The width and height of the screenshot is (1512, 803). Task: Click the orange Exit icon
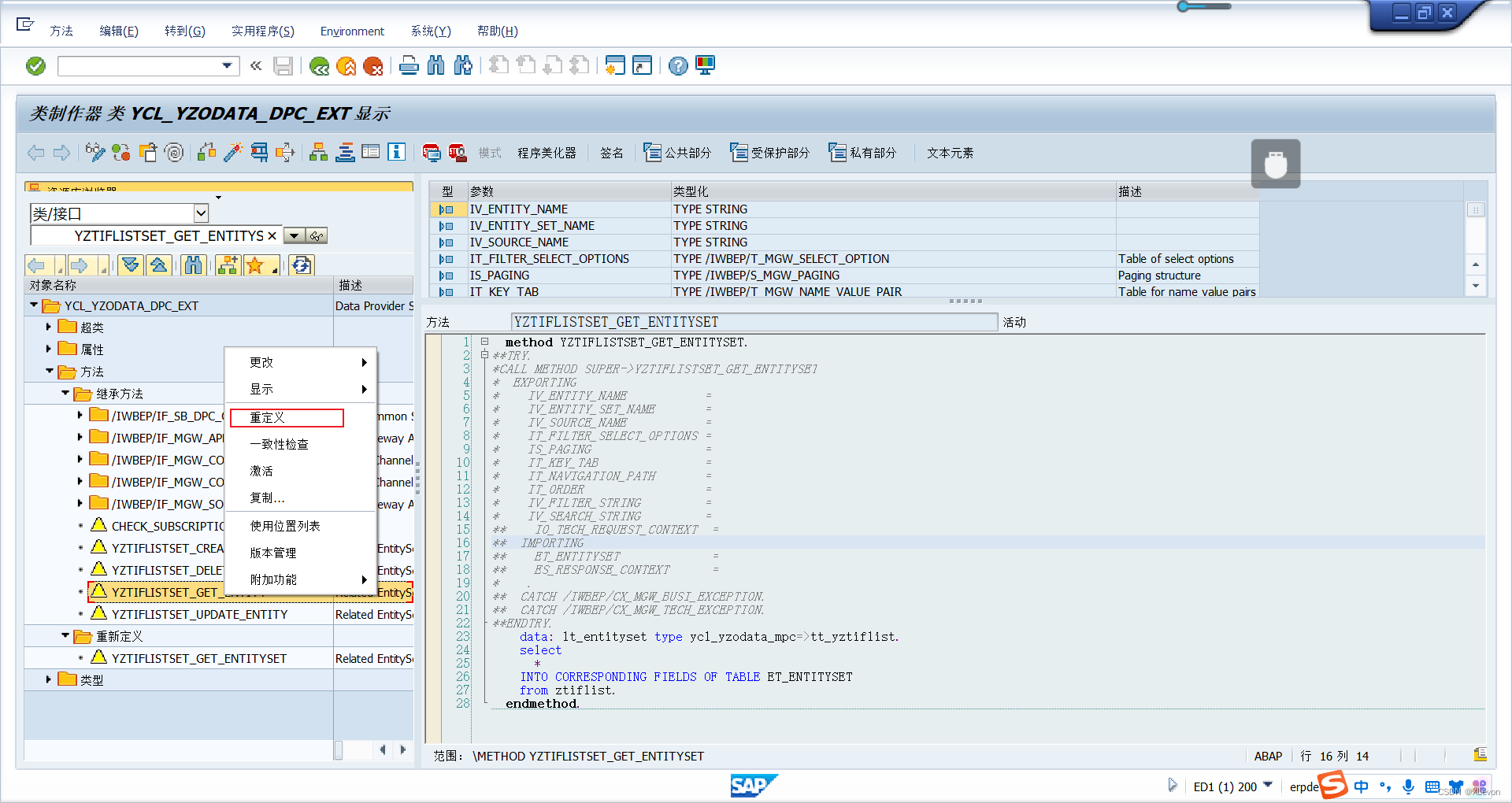click(x=346, y=66)
